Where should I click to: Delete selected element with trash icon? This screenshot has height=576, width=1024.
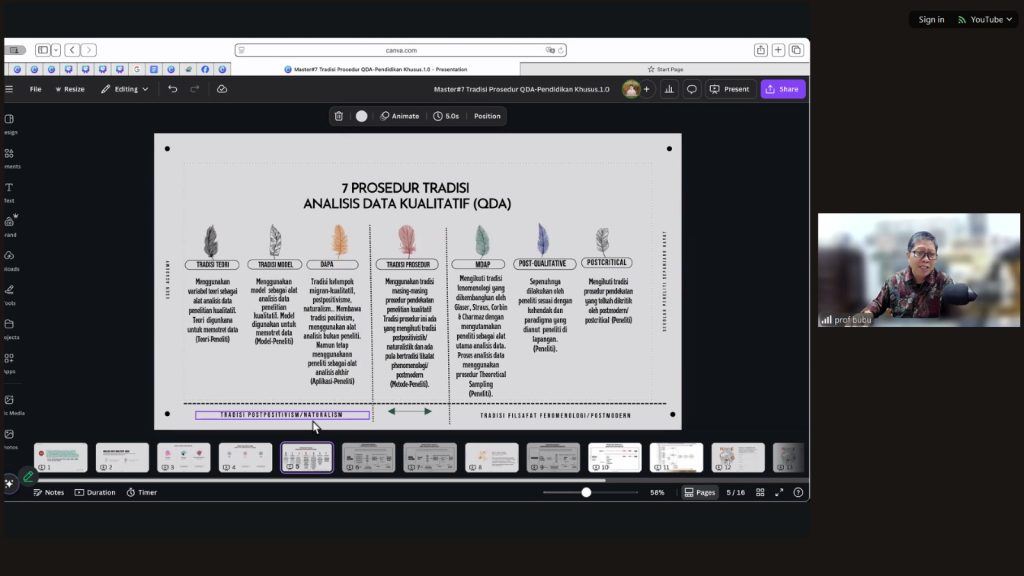tap(339, 116)
